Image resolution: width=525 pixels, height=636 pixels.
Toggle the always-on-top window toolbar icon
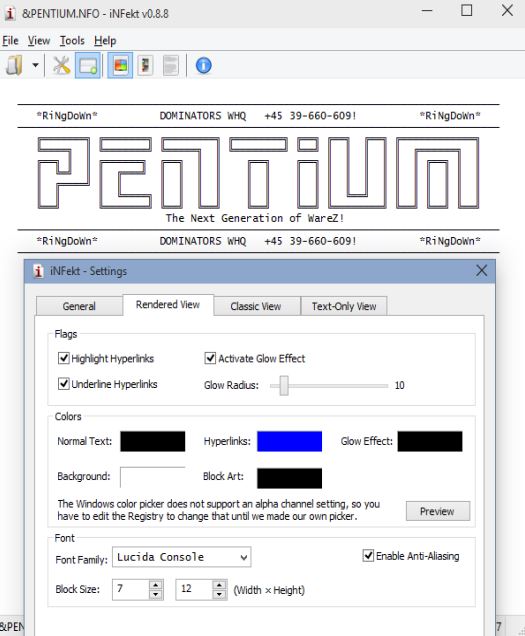coord(88,65)
